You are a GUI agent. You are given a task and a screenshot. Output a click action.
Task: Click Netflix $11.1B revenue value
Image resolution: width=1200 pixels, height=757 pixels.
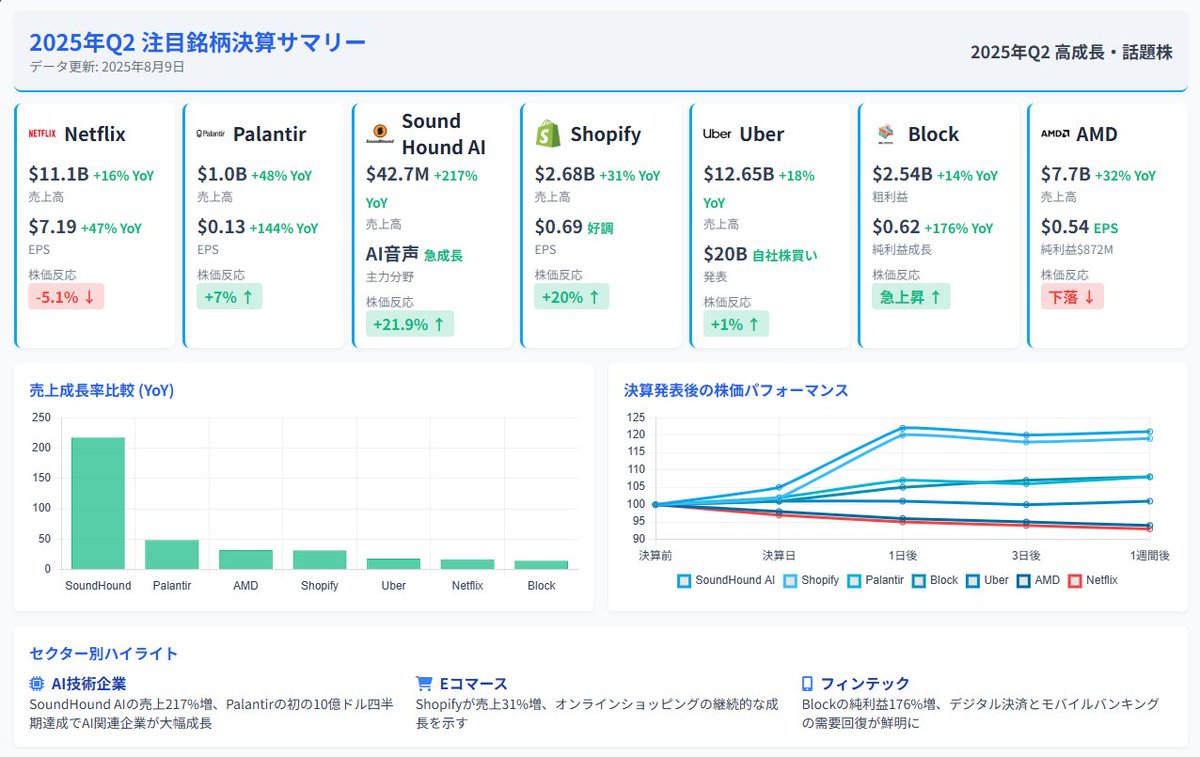59,174
